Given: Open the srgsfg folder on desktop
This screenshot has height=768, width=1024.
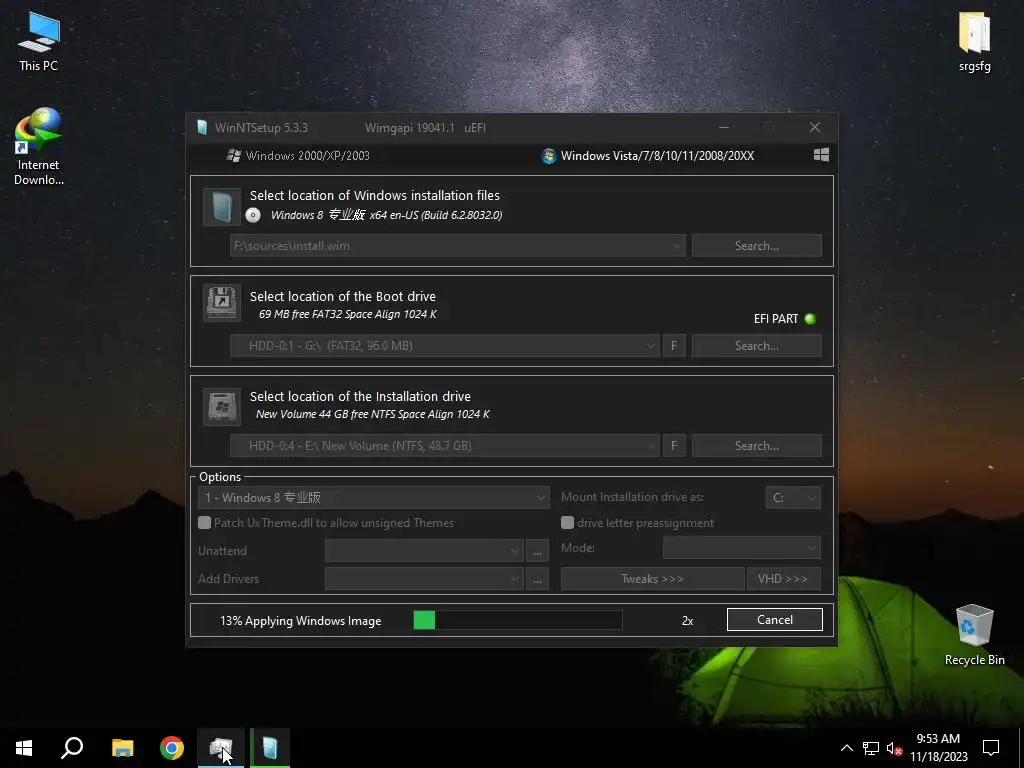Looking at the screenshot, I should pos(974,42).
